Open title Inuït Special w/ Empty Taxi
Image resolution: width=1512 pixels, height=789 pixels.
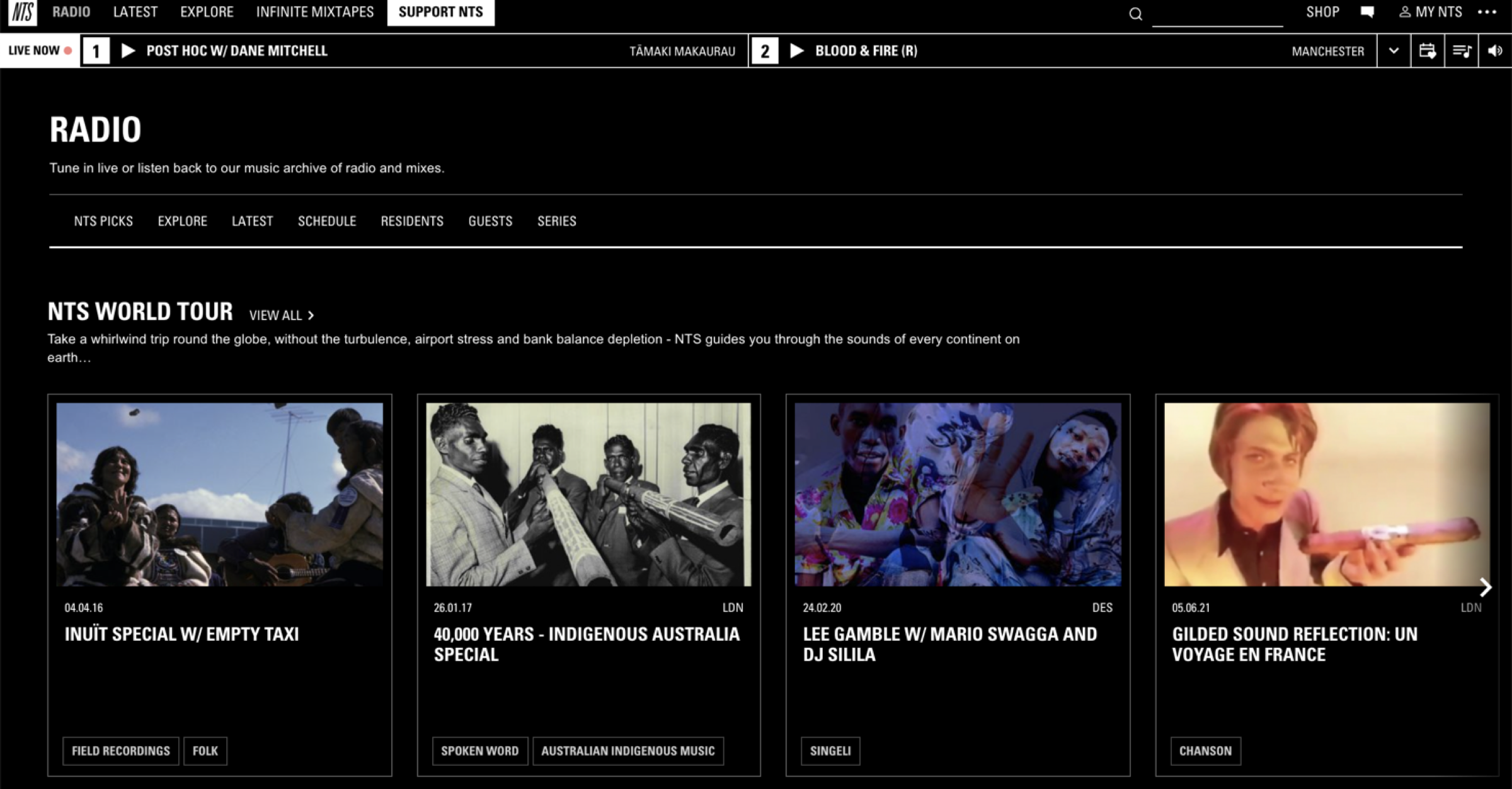tap(182, 634)
